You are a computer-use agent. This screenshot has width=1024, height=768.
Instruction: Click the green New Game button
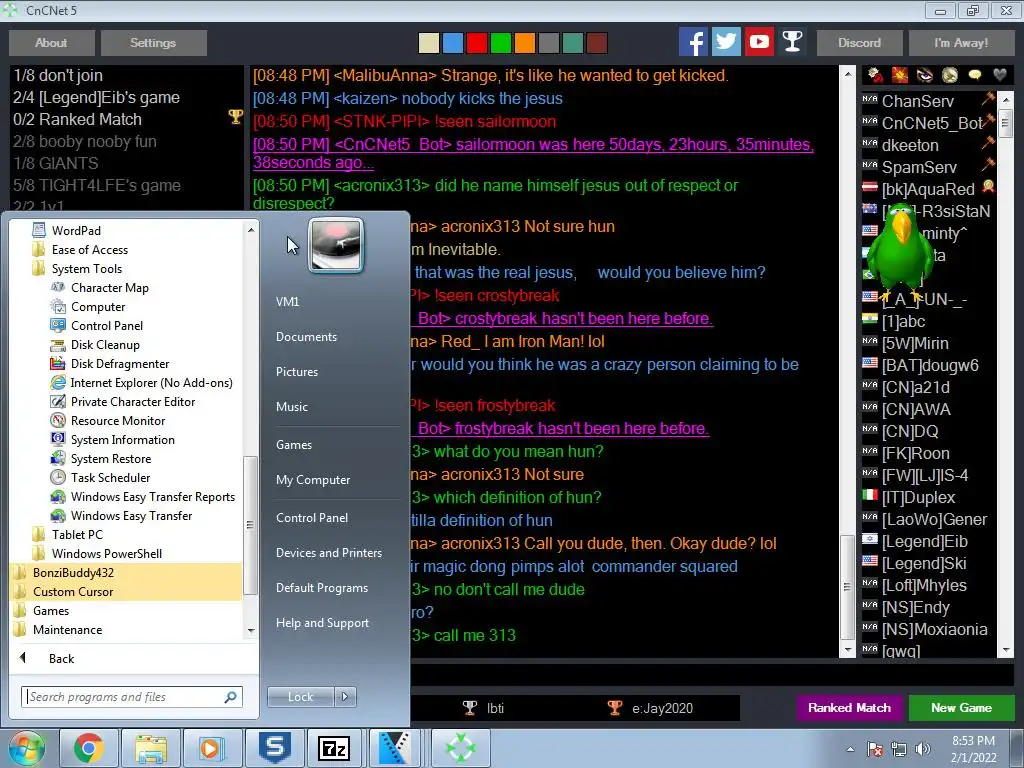(961, 708)
